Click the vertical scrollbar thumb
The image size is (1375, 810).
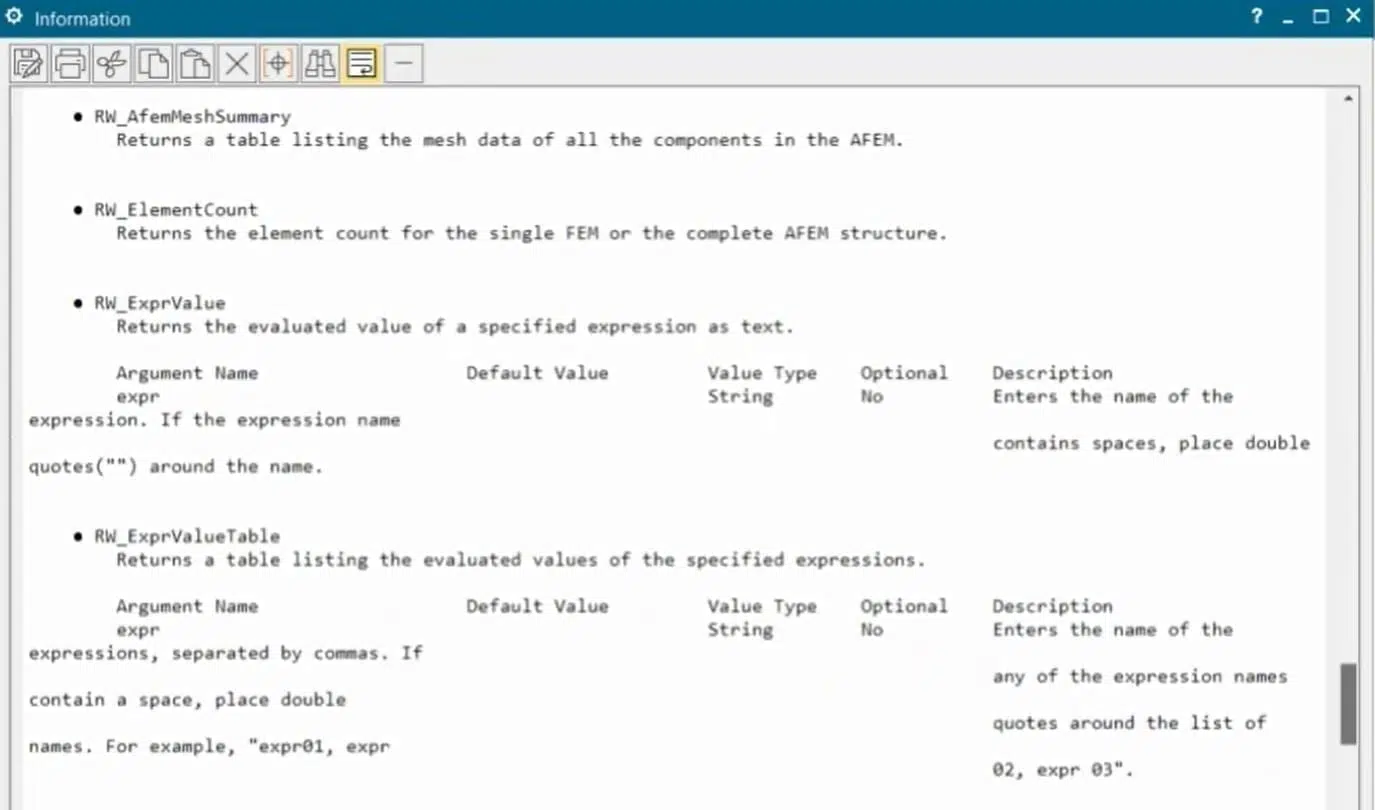(1348, 703)
